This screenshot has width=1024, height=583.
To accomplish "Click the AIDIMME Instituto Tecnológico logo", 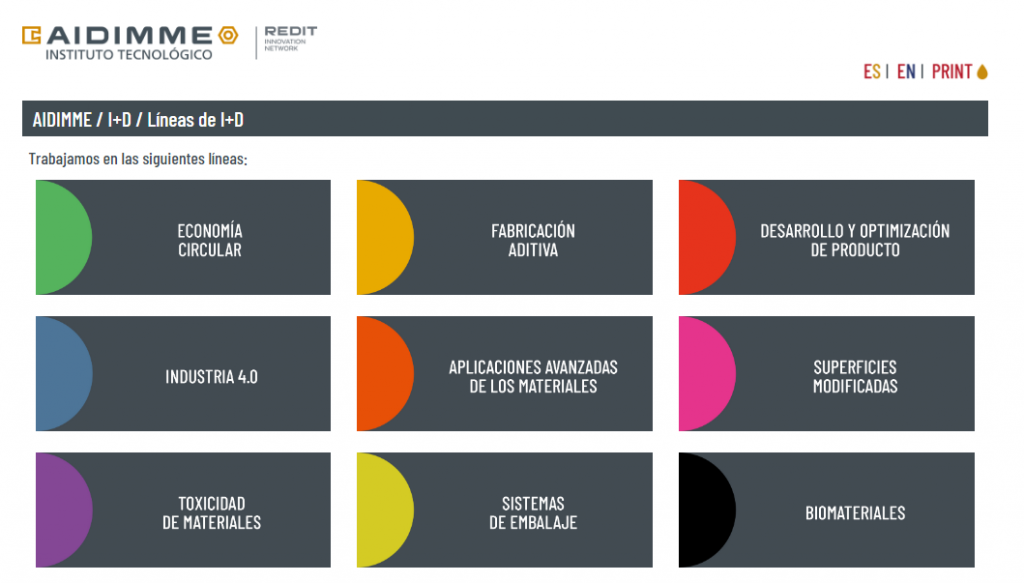I will [130, 43].
